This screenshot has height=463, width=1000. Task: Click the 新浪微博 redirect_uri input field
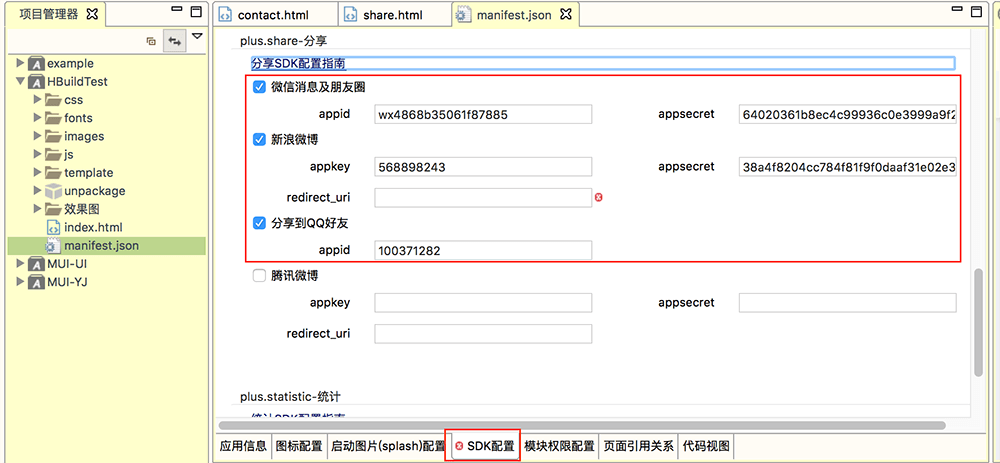coord(483,198)
